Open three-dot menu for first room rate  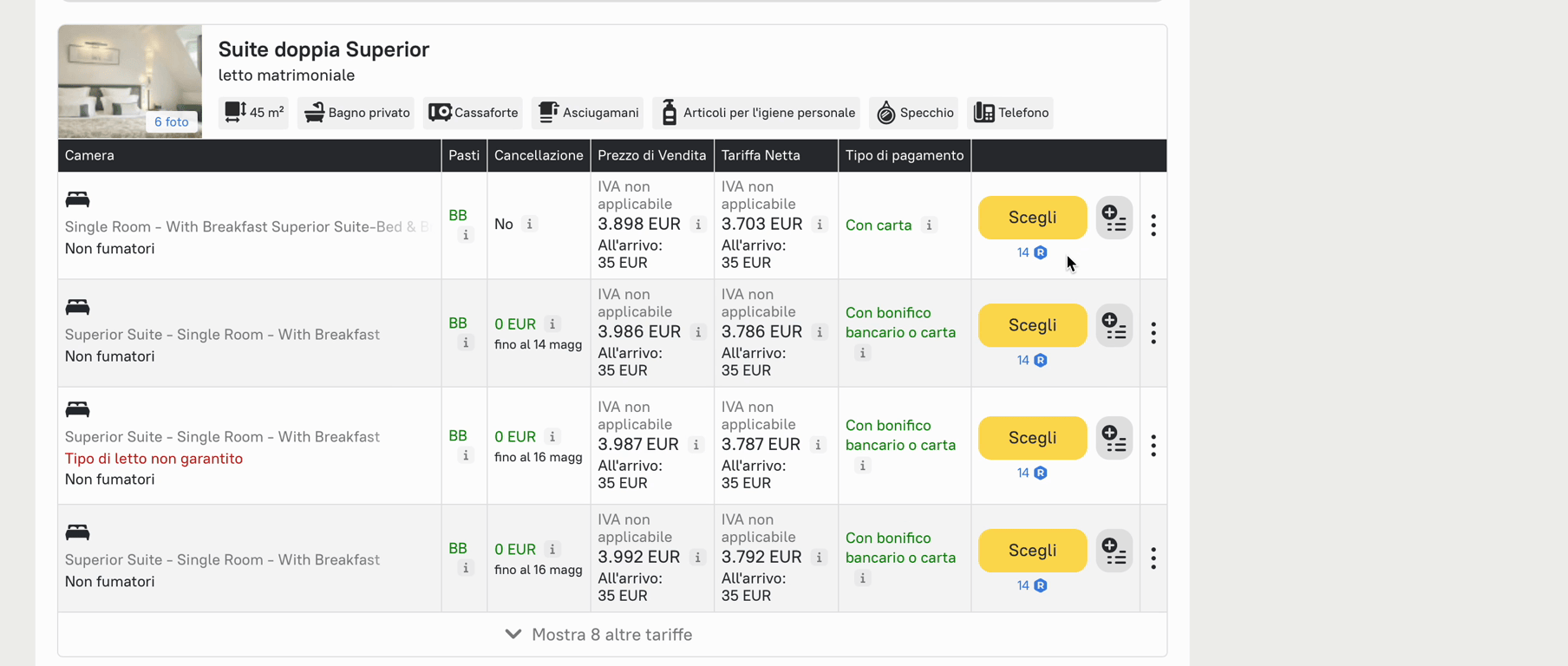tap(1153, 225)
